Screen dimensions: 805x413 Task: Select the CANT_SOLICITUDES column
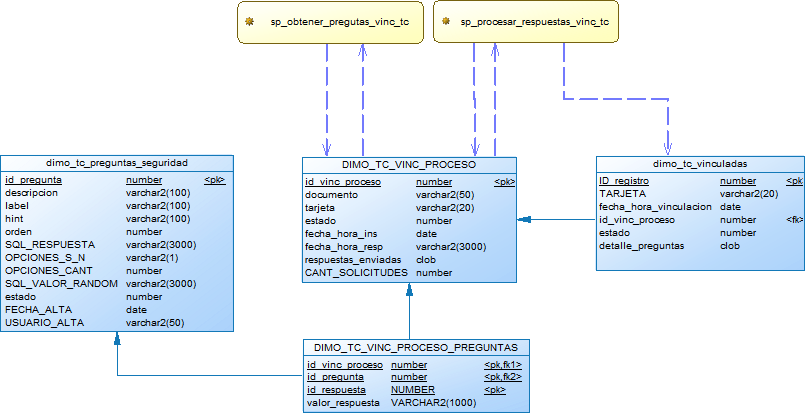coord(351,272)
